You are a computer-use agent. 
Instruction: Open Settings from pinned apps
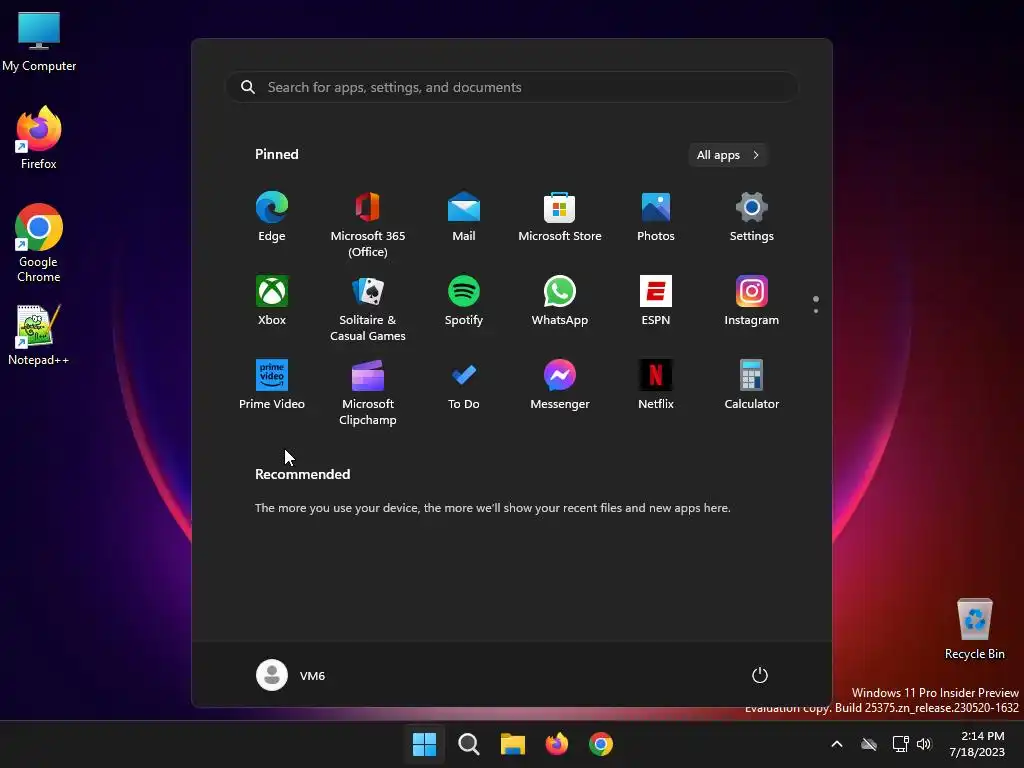(x=752, y=217)
